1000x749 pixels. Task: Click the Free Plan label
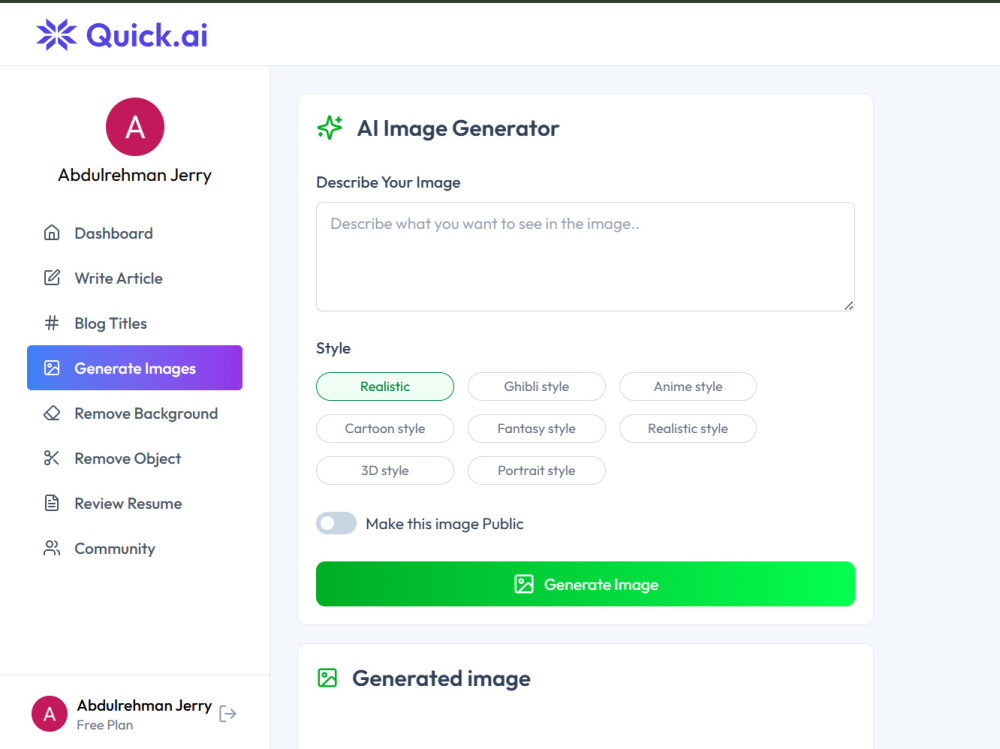point(105,725)
